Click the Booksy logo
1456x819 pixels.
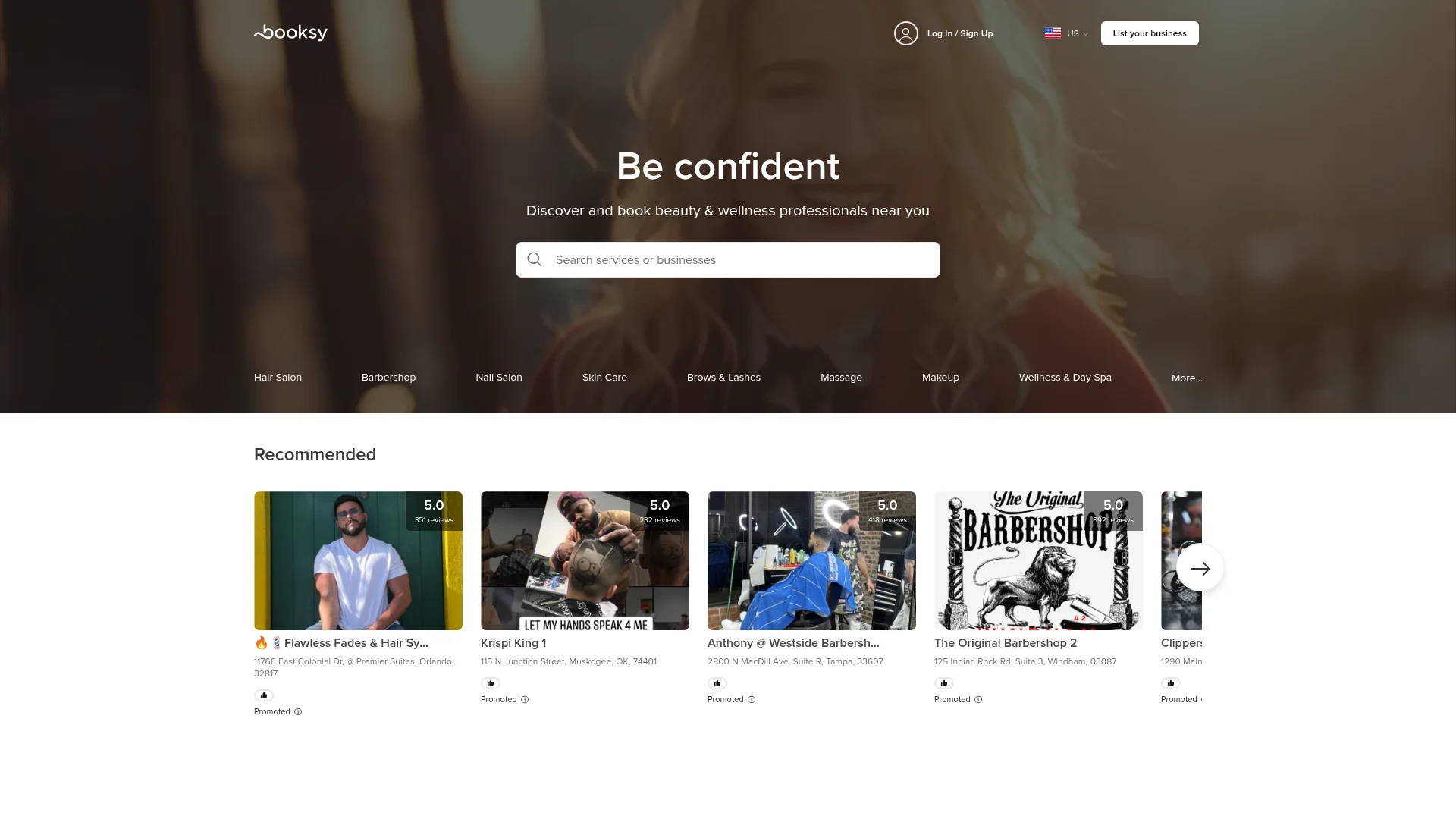click(x=290, y=33)
